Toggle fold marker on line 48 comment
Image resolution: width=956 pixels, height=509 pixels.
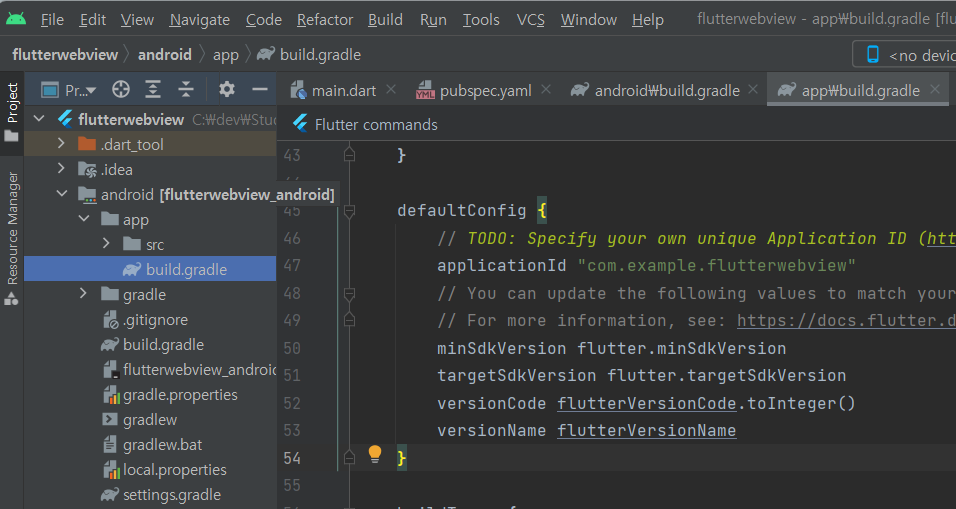click(349, 294)
